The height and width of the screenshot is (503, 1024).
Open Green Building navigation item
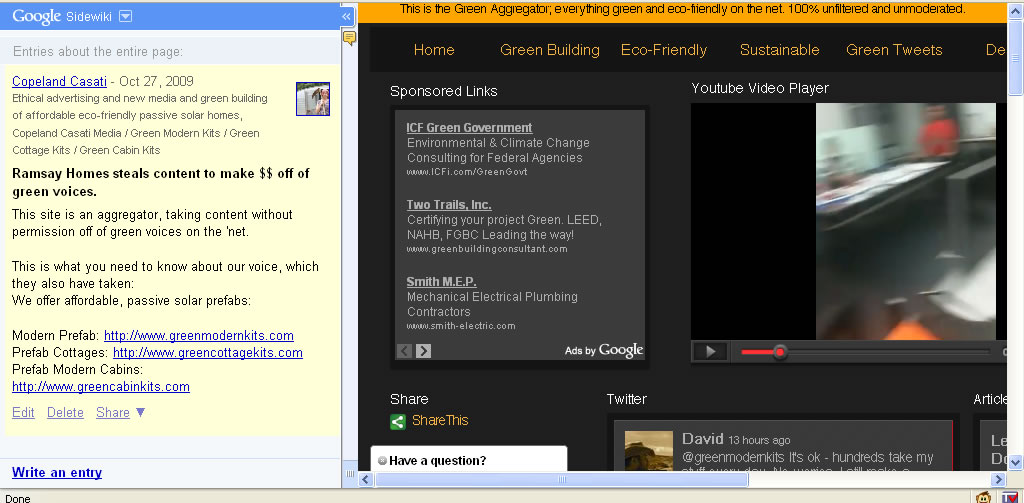click(550, 50)
